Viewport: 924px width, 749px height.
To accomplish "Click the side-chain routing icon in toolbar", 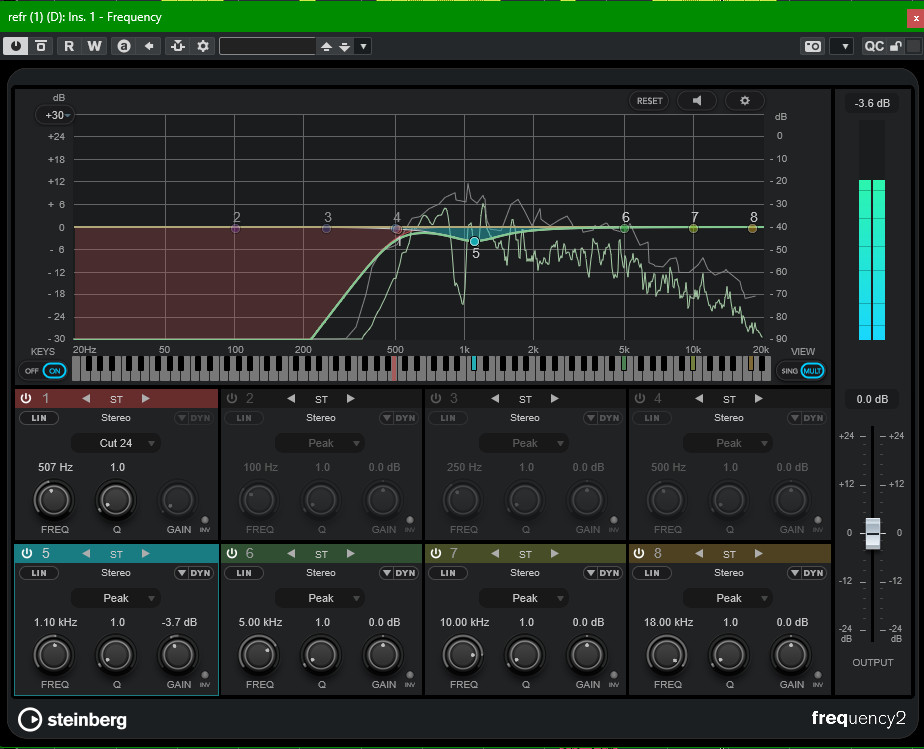I will click(178, 46).
